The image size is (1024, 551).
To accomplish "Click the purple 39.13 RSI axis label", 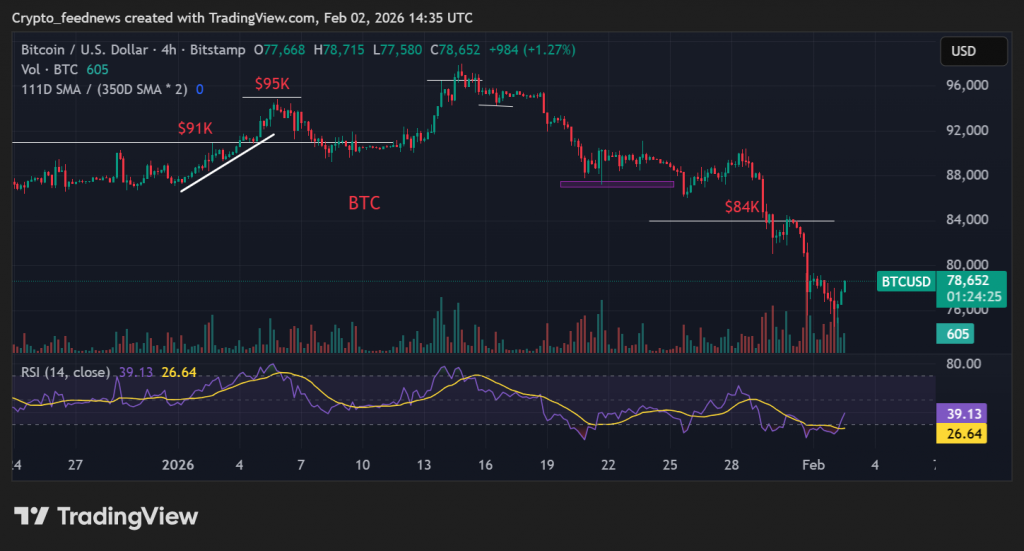I will (x=963, y=414).
